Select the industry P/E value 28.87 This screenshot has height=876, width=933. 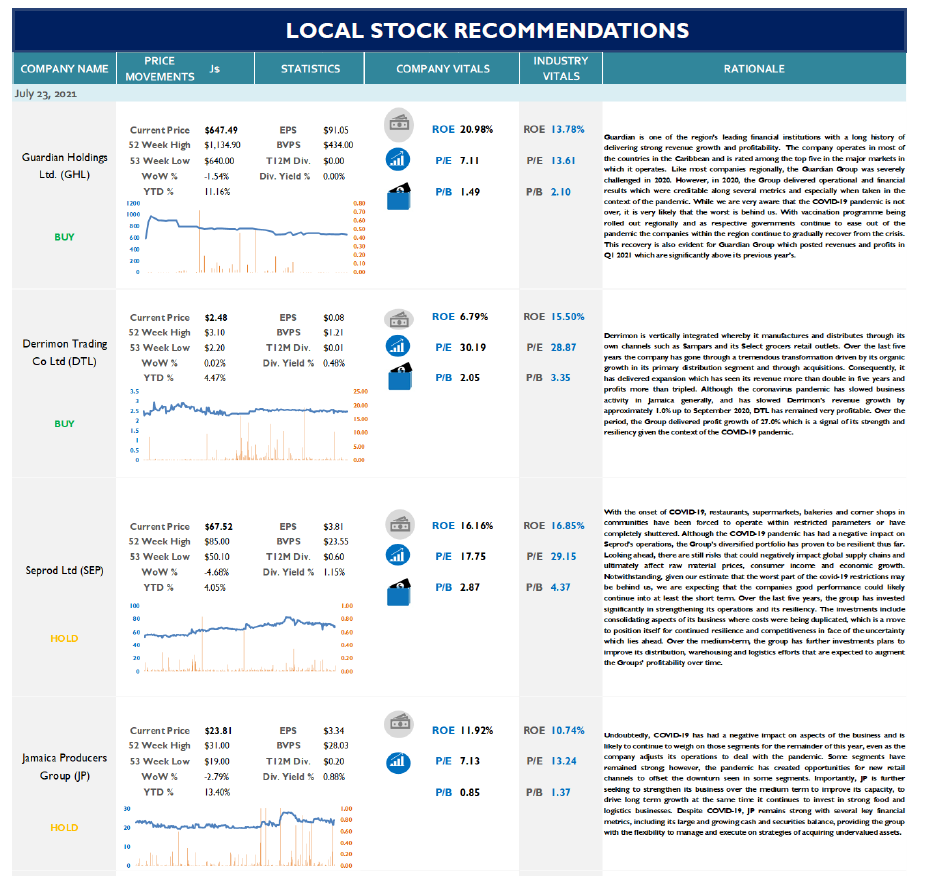click(x=563, y=347)
